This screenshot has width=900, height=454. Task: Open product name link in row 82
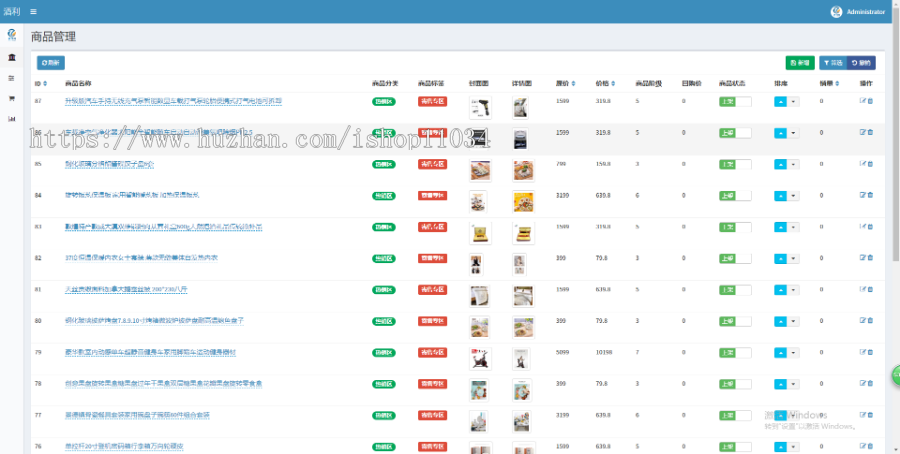141,258
